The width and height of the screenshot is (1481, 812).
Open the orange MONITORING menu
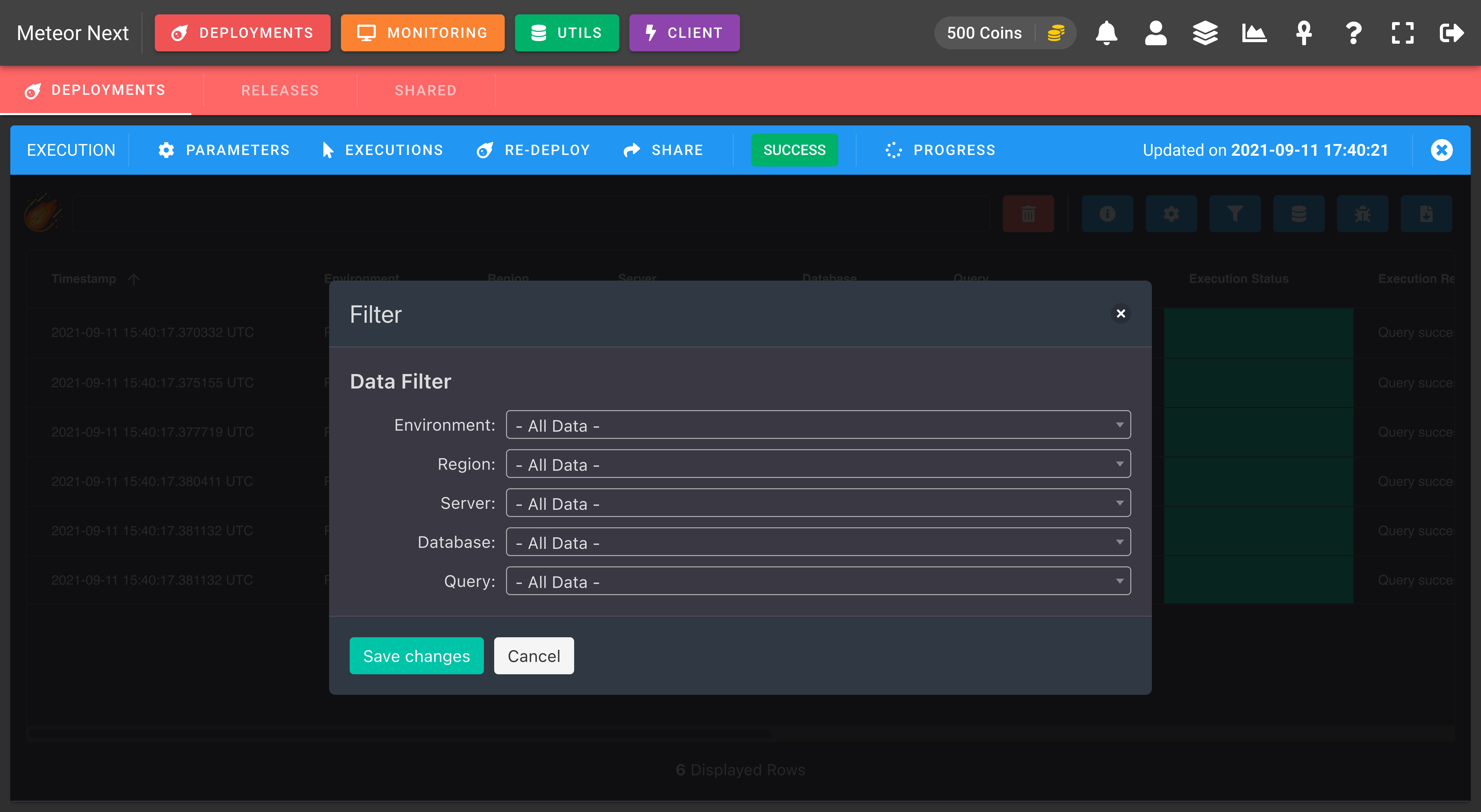(x=422, y=33)
